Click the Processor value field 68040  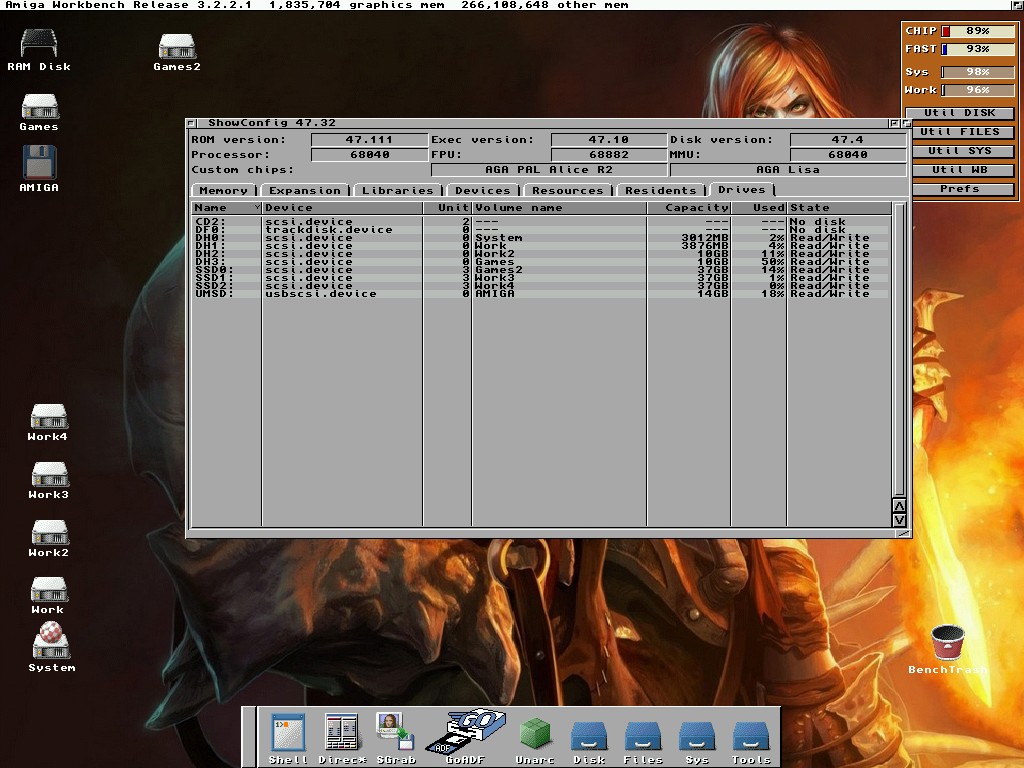[x=370, y=155]
